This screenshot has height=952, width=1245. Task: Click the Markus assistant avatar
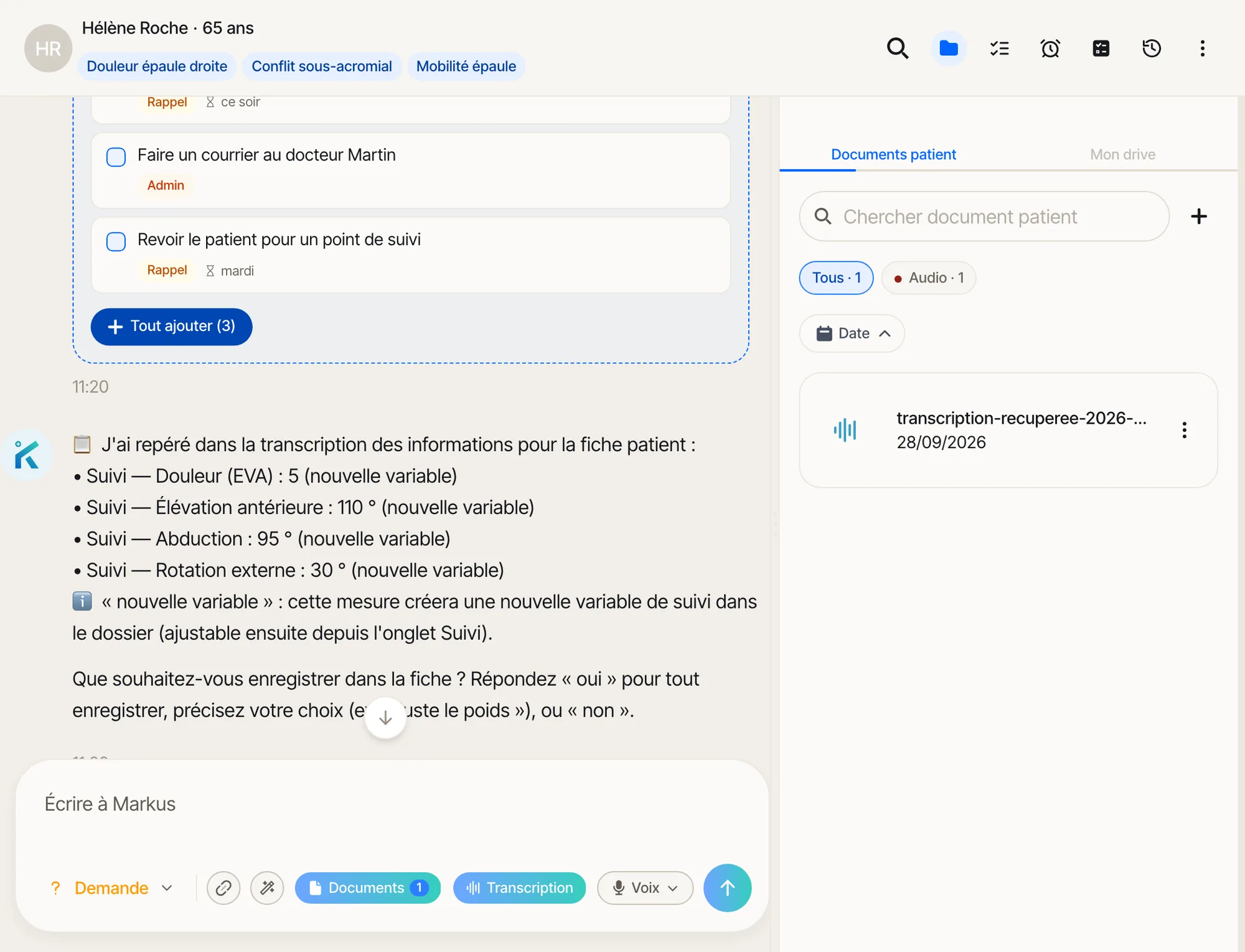click(27, 455)
